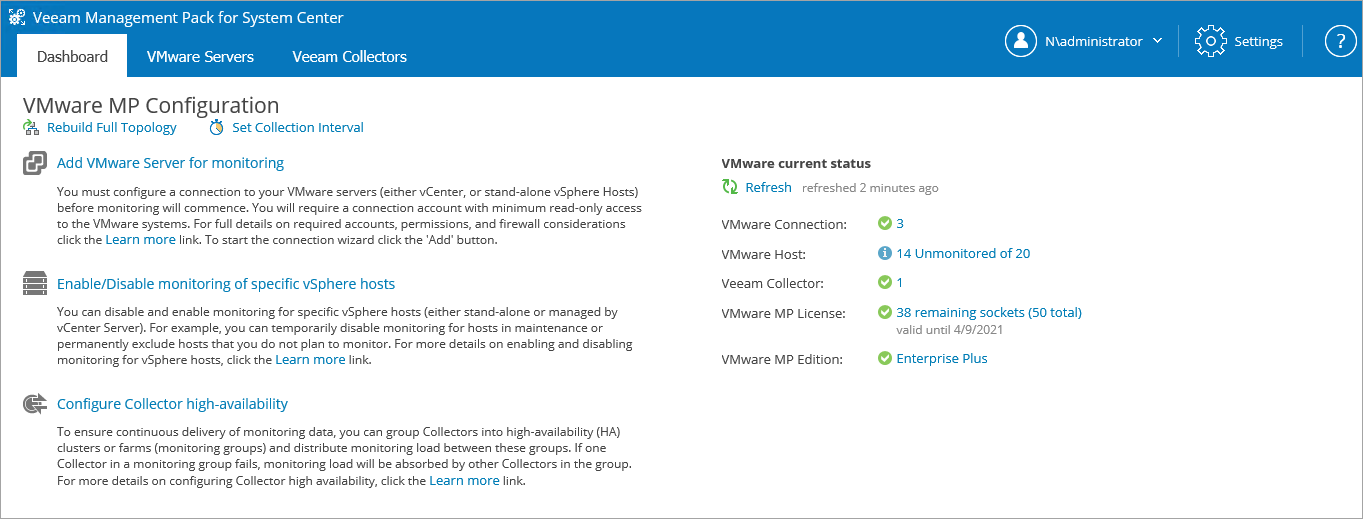Open help via the question mark icon
The image size is (1363, 519).
[x=1340, y=41]
